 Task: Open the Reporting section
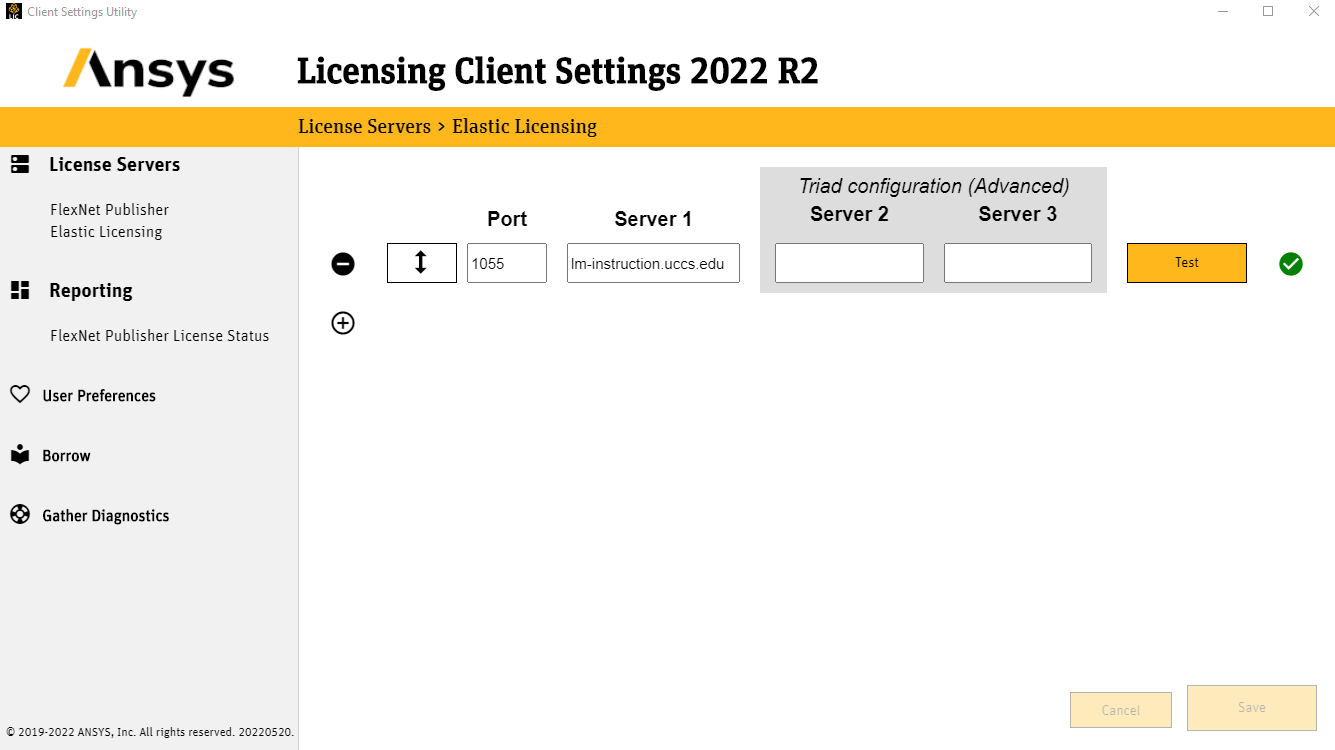point(91,291)
